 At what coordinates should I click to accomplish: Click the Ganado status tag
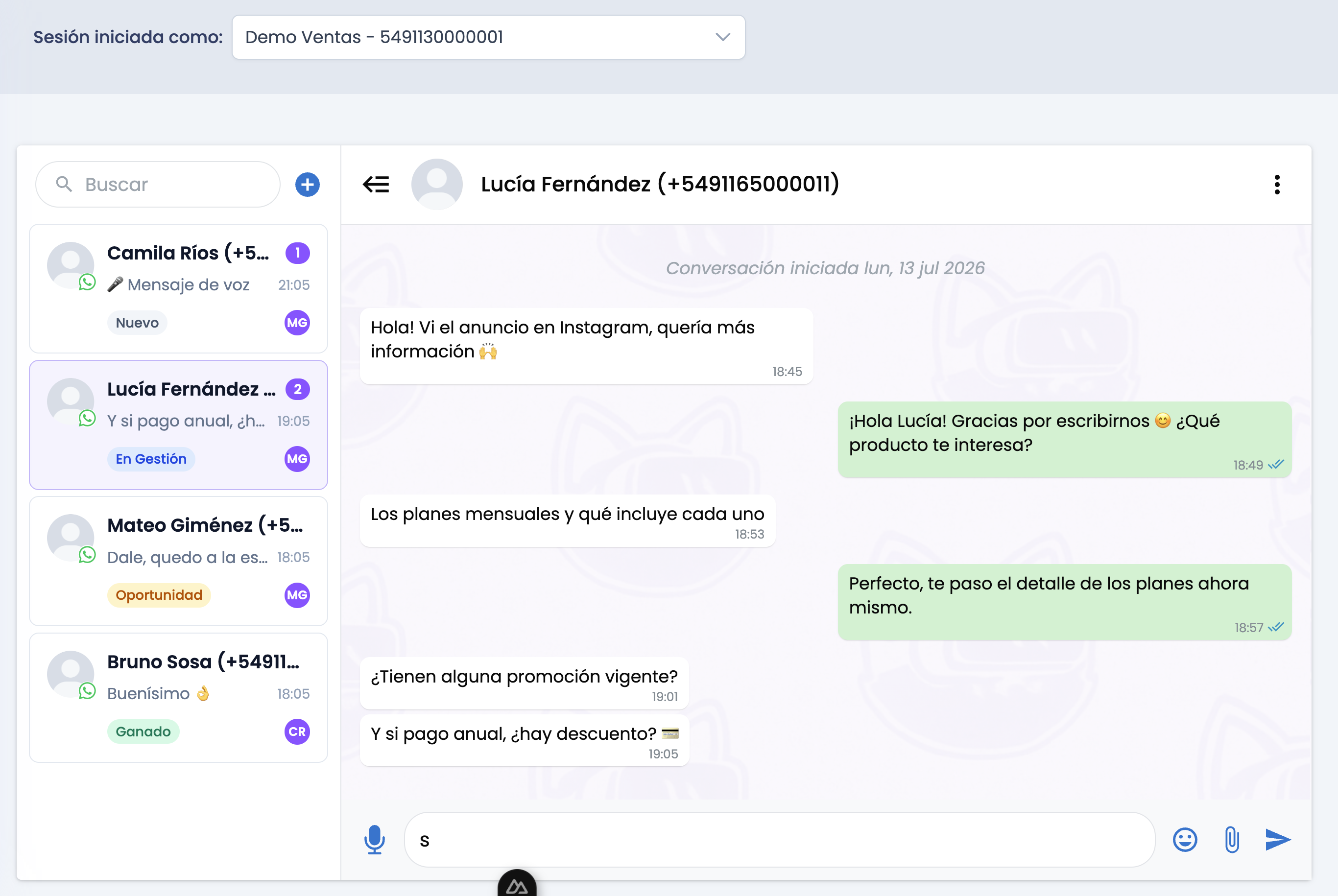click(x=143, y=732)
